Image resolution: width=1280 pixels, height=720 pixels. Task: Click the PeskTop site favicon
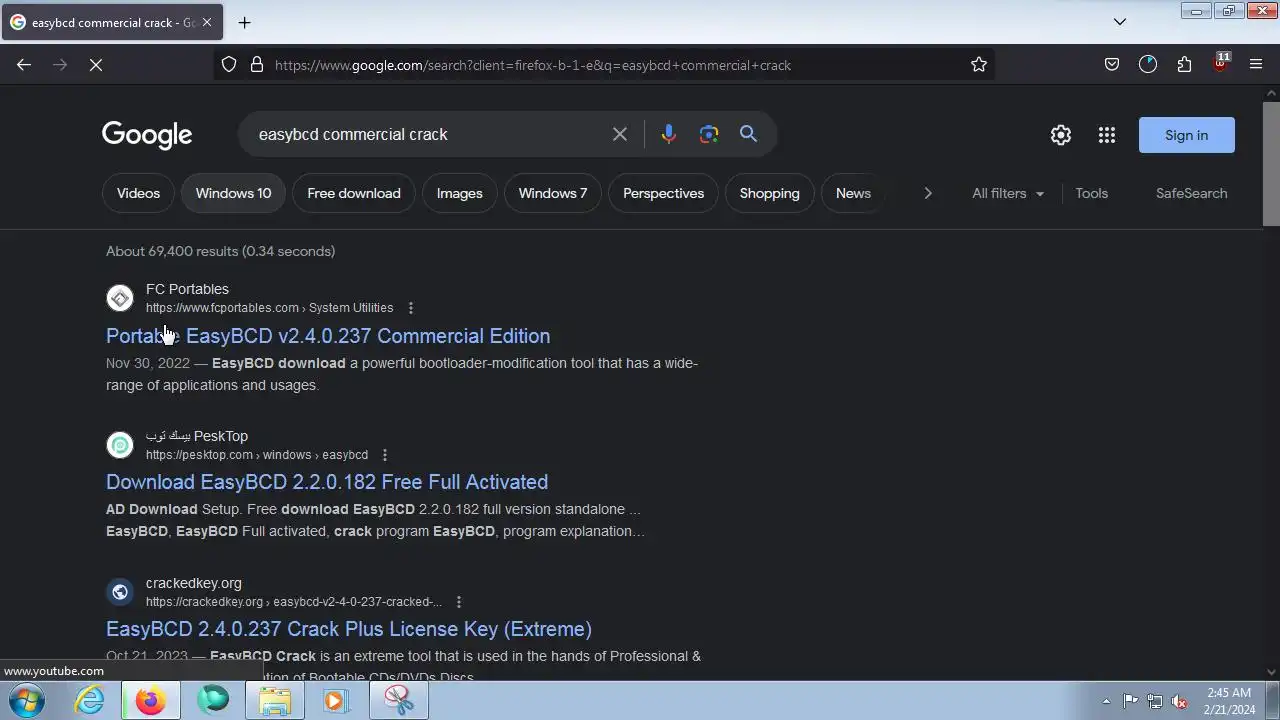[x=120, y=445]
